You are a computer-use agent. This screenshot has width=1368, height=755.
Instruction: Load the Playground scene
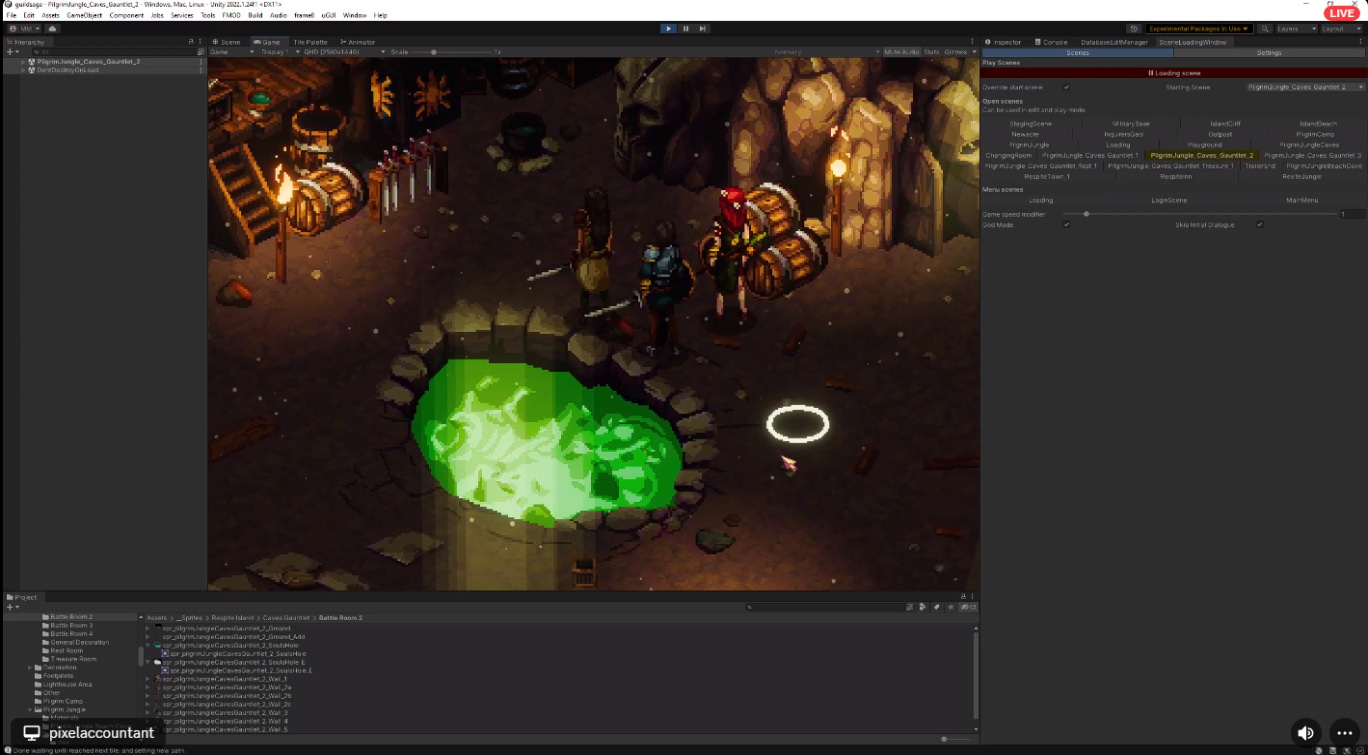(1205, 145)
